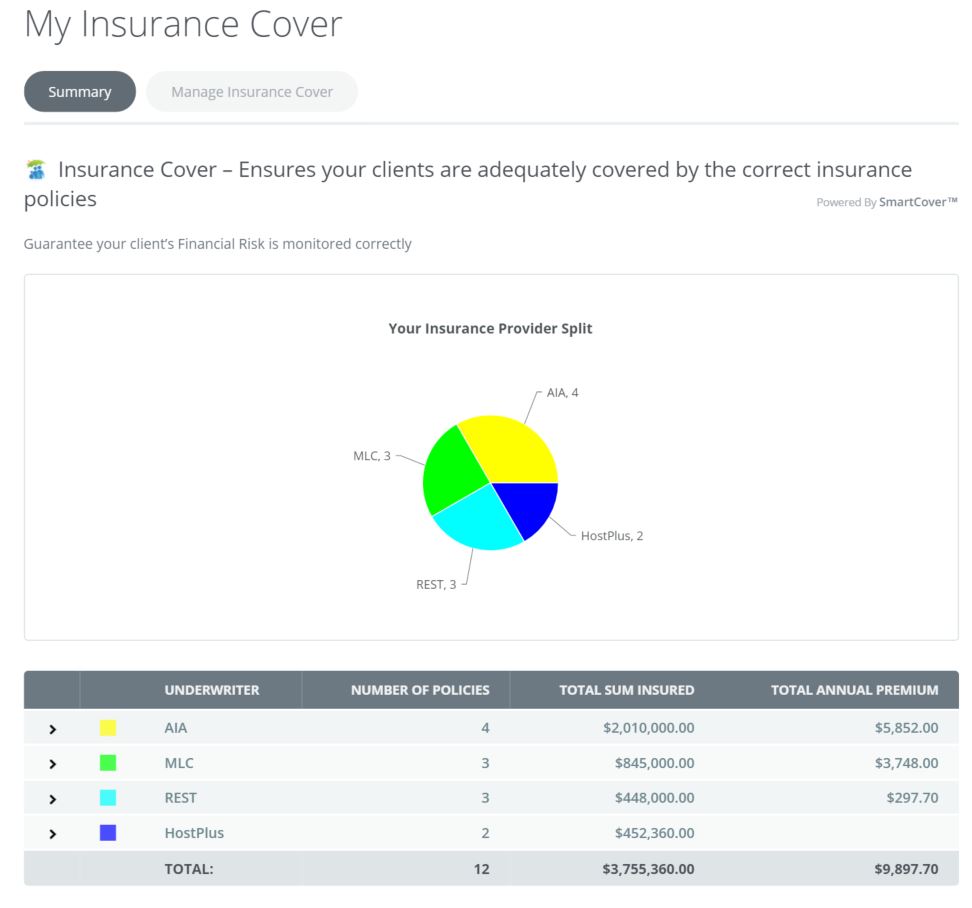Click the cyan REST color swatch
Screen dimensions: 972x908
click(x=108, y=798)
